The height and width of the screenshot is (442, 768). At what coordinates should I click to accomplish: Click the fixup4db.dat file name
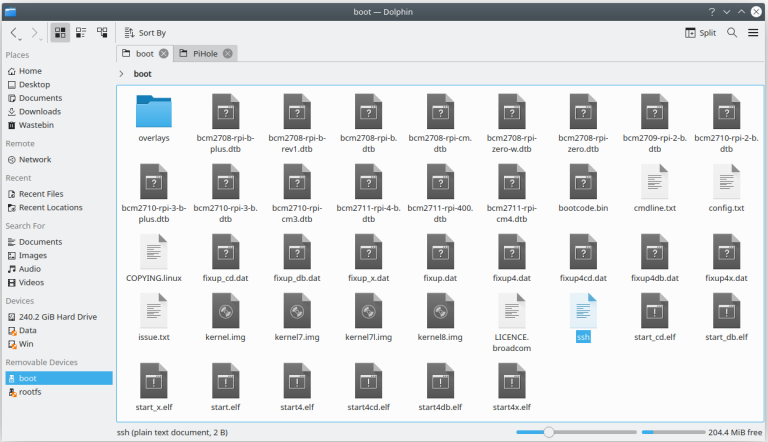click(x=654, y=278)
